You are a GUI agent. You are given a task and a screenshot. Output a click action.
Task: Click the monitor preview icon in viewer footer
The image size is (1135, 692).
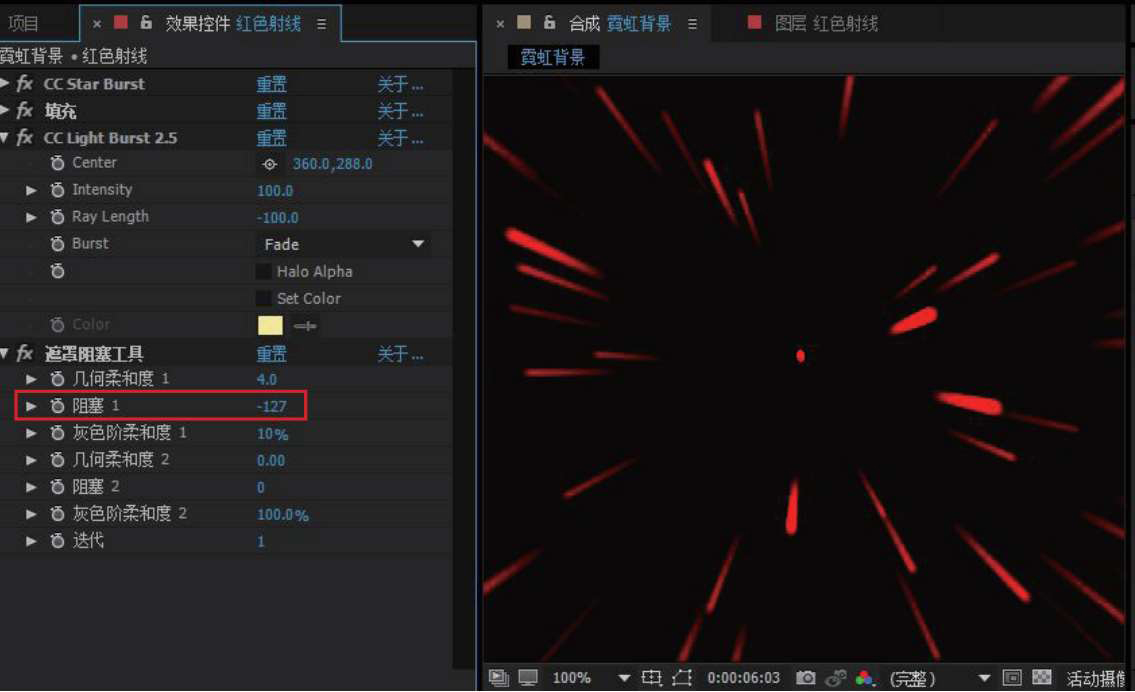tap(528, 678)
